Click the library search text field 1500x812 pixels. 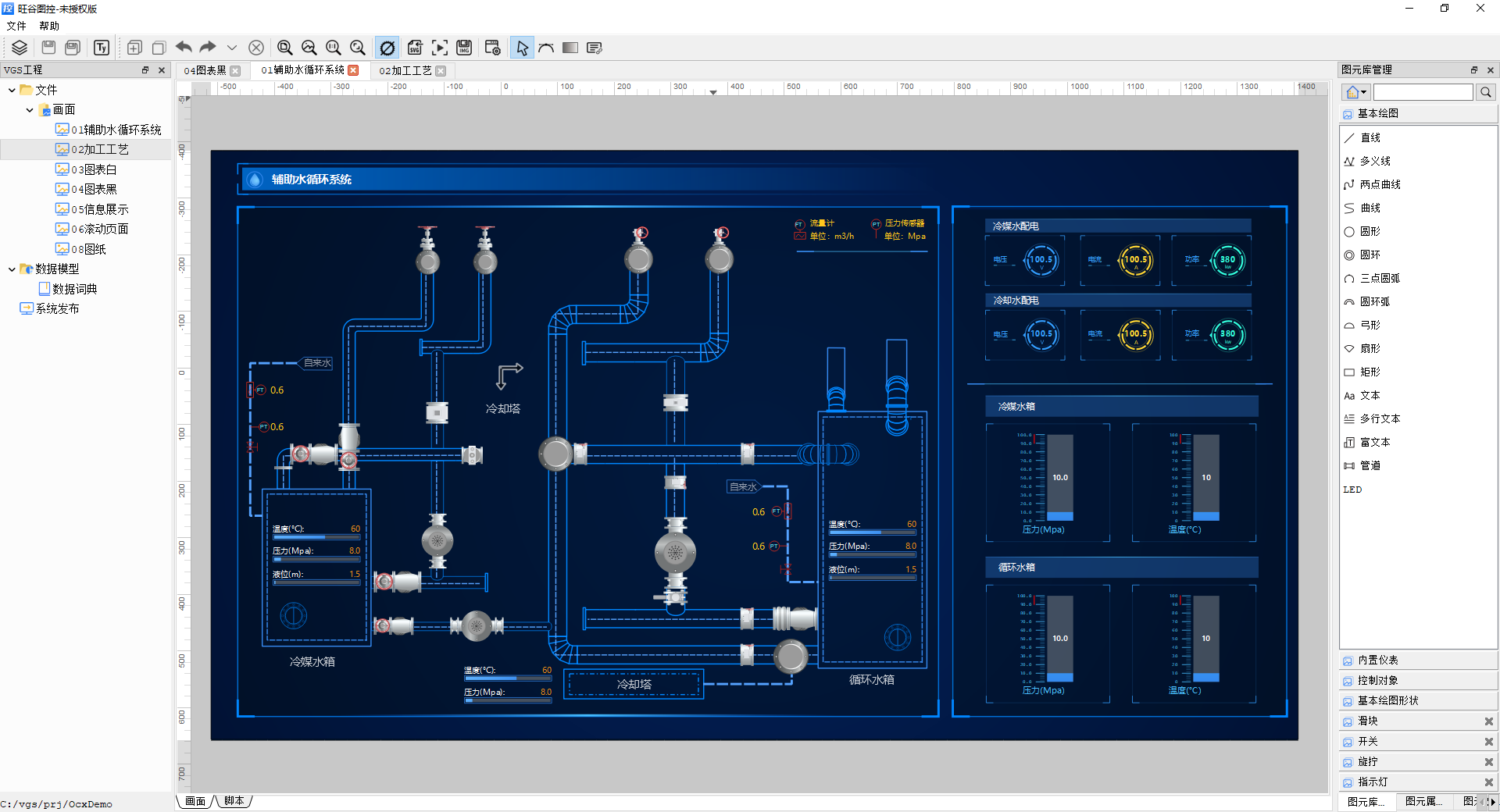[1423, 92]
